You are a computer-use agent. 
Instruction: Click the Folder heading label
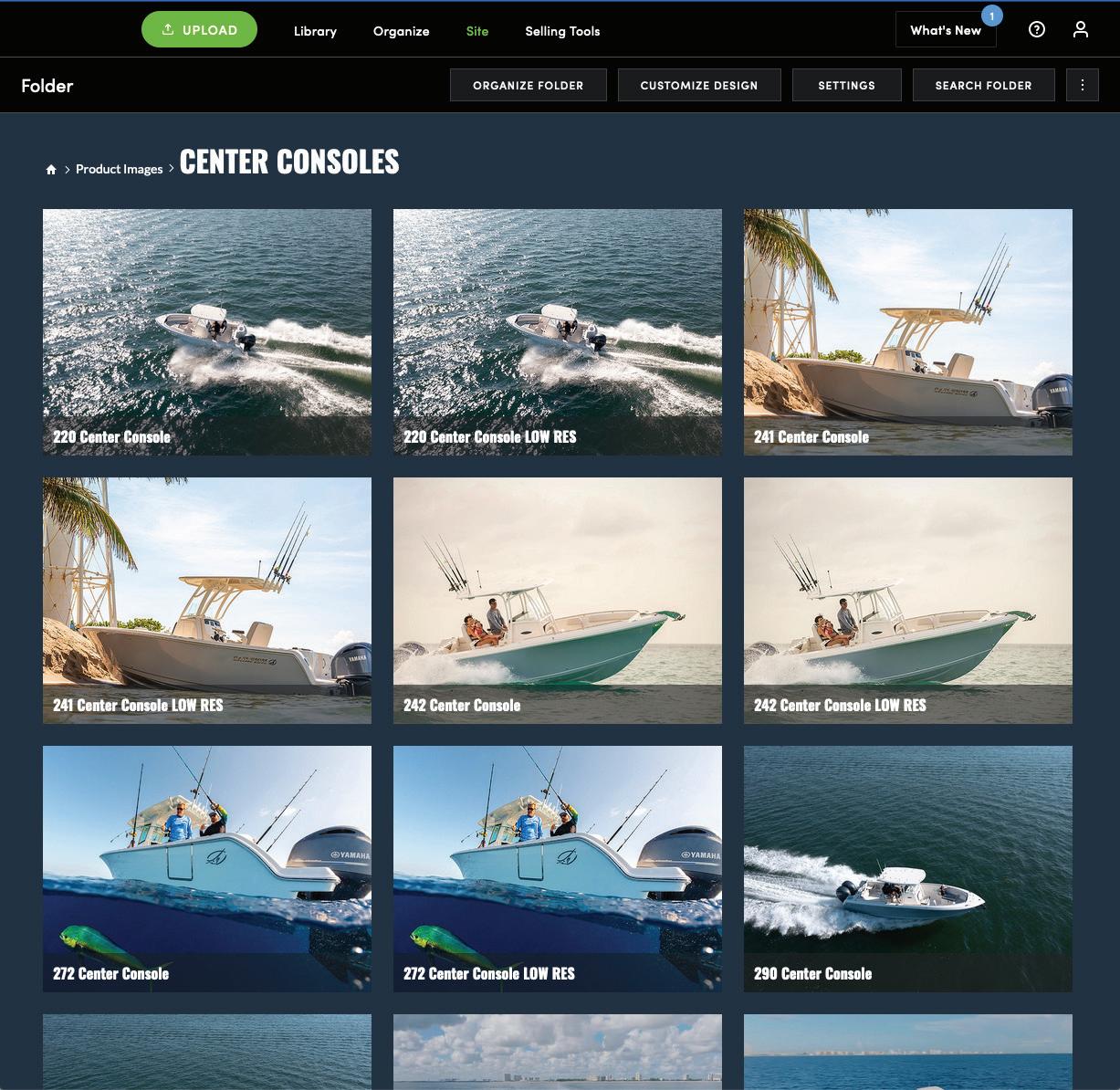[x=47, y=86]
